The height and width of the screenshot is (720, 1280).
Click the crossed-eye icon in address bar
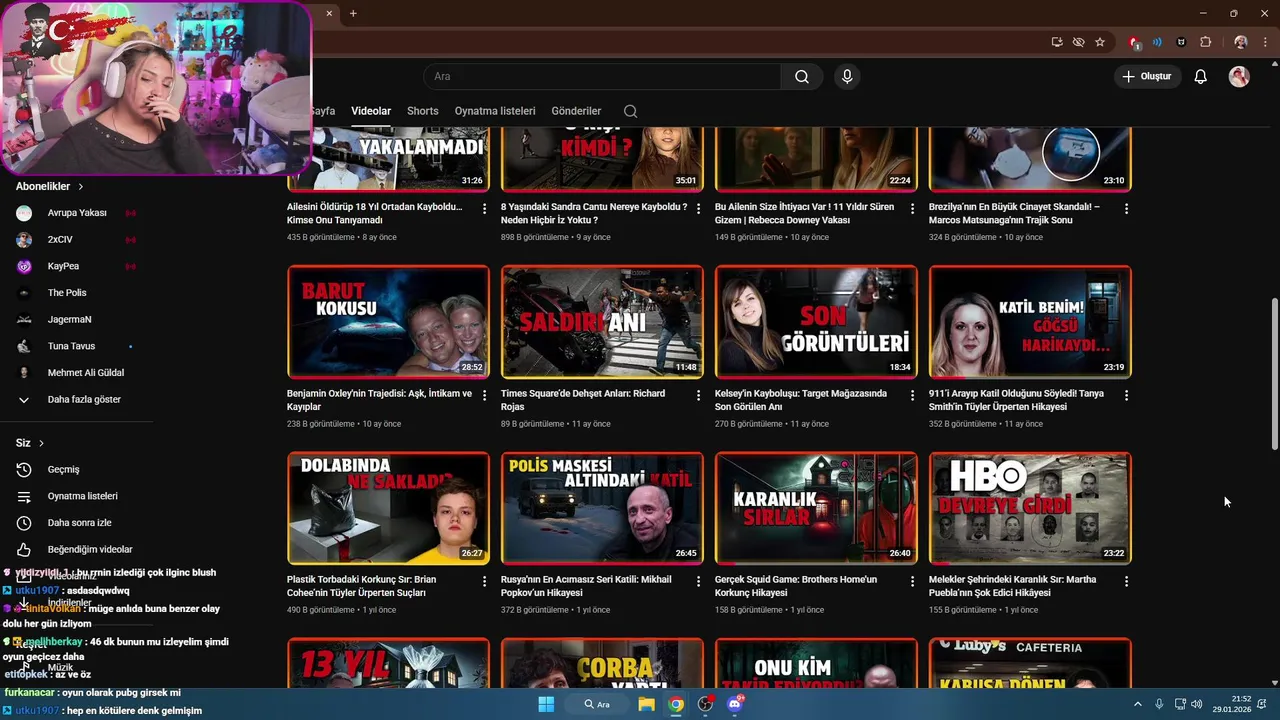click(1078, 42)
